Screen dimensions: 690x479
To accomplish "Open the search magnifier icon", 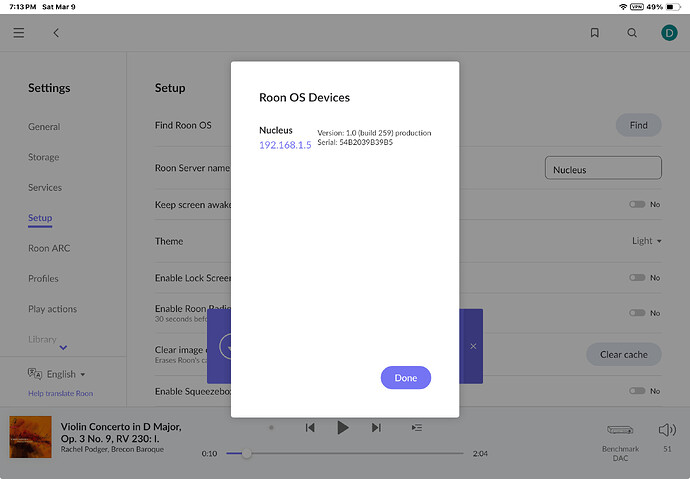I will click(632, 33).
